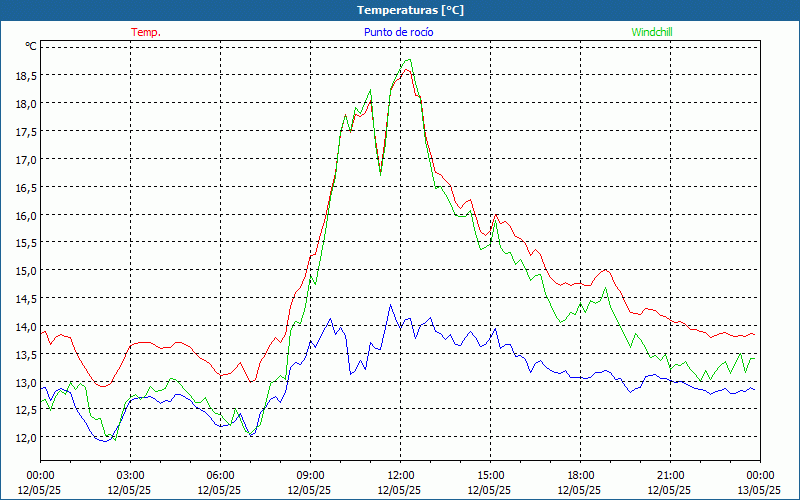Image resolution: width=800 pixels, height=500 pixels.
Task: Click the 21:00 time axis label
Action: (x=670, y=475)
